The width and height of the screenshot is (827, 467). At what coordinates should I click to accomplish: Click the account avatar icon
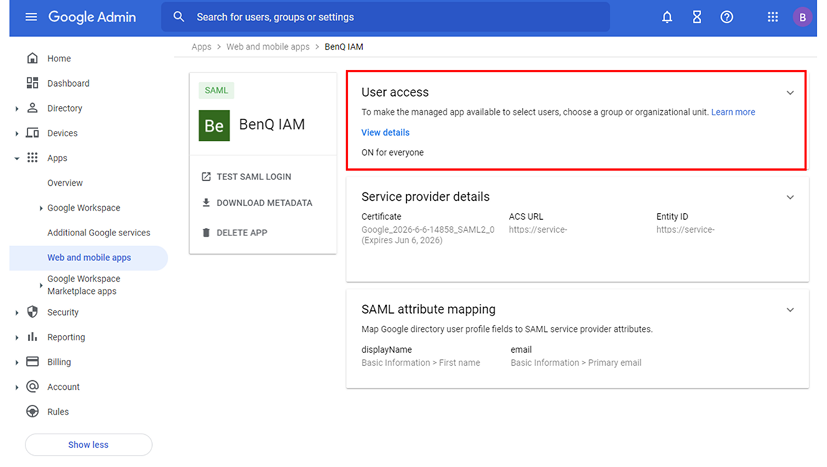[802, 17]
